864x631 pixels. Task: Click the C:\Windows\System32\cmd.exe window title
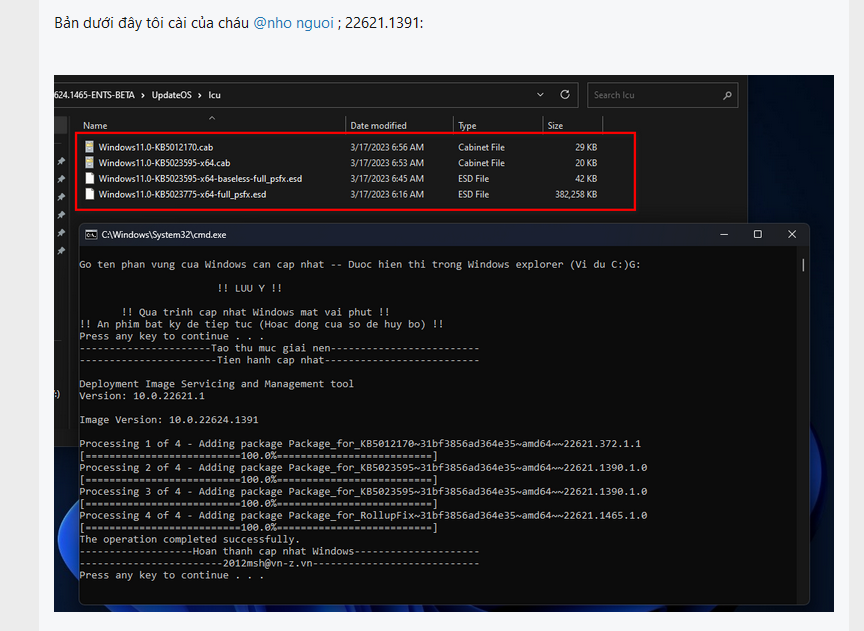click(164, 235)
